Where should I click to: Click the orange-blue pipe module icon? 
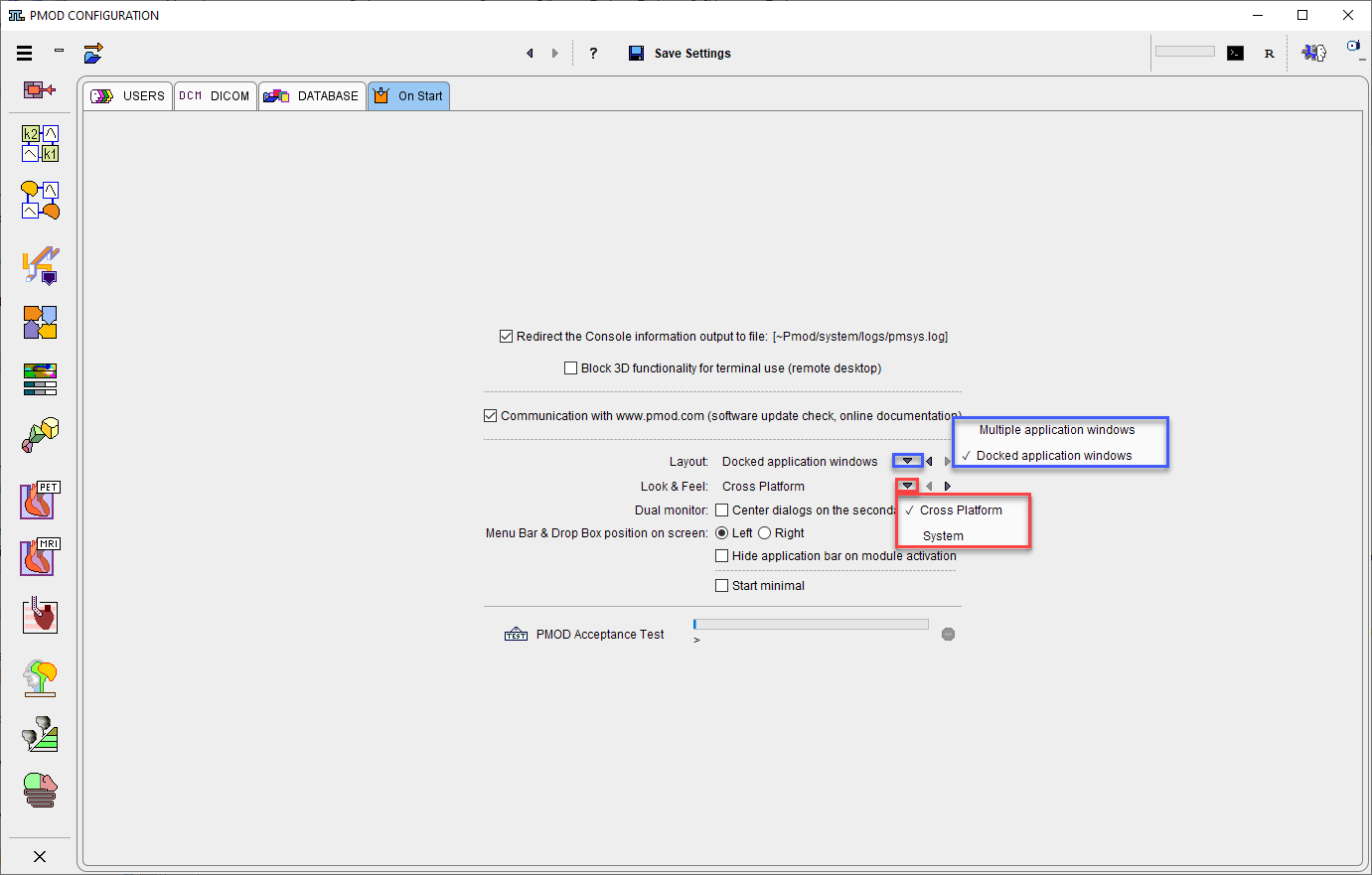[x=40, y=265]
